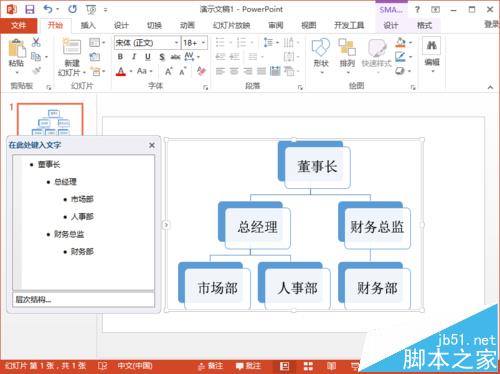
Task: Switch to Slide Sorter view icon
Action: pos(308,366)
